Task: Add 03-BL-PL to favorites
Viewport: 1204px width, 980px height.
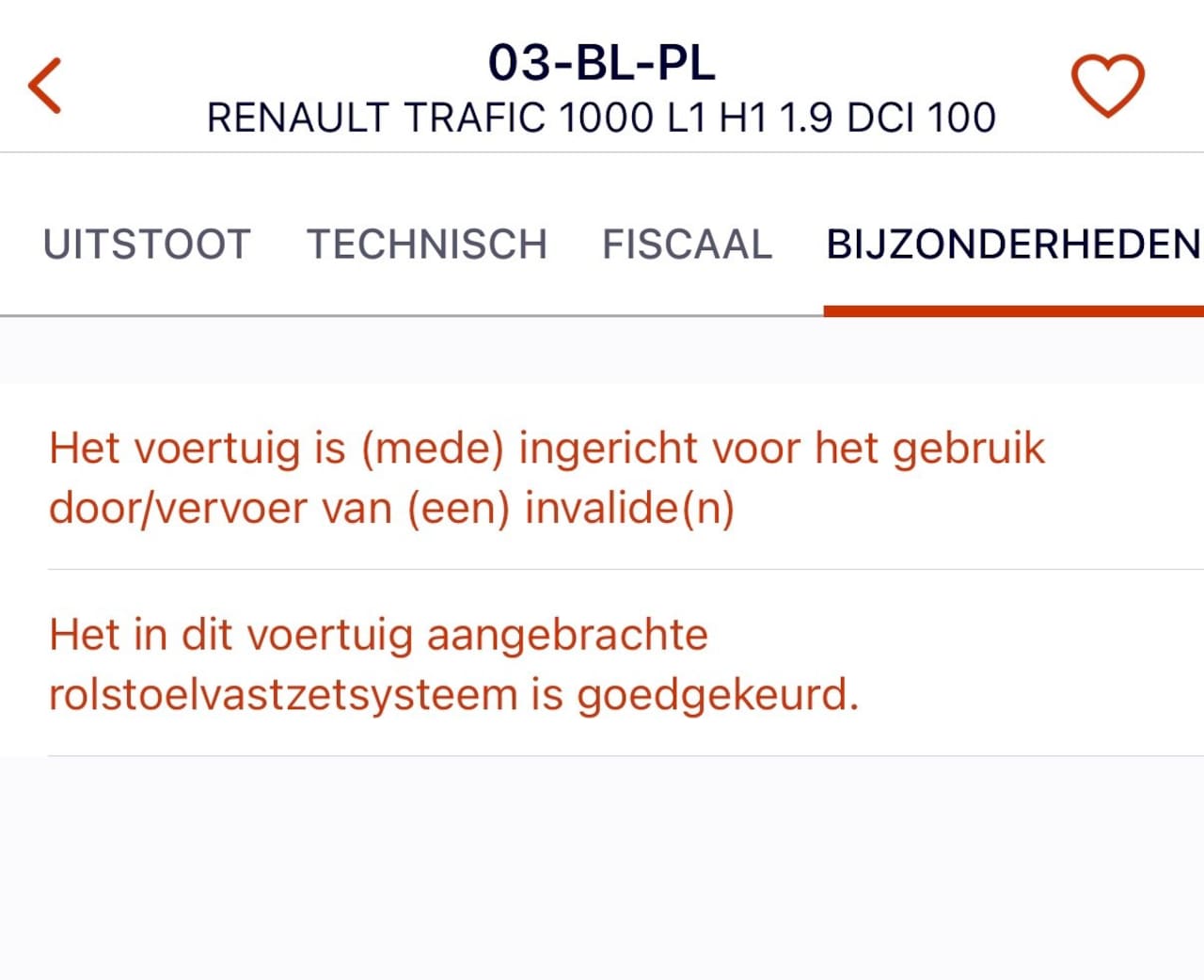Action: click(1107, 86)
